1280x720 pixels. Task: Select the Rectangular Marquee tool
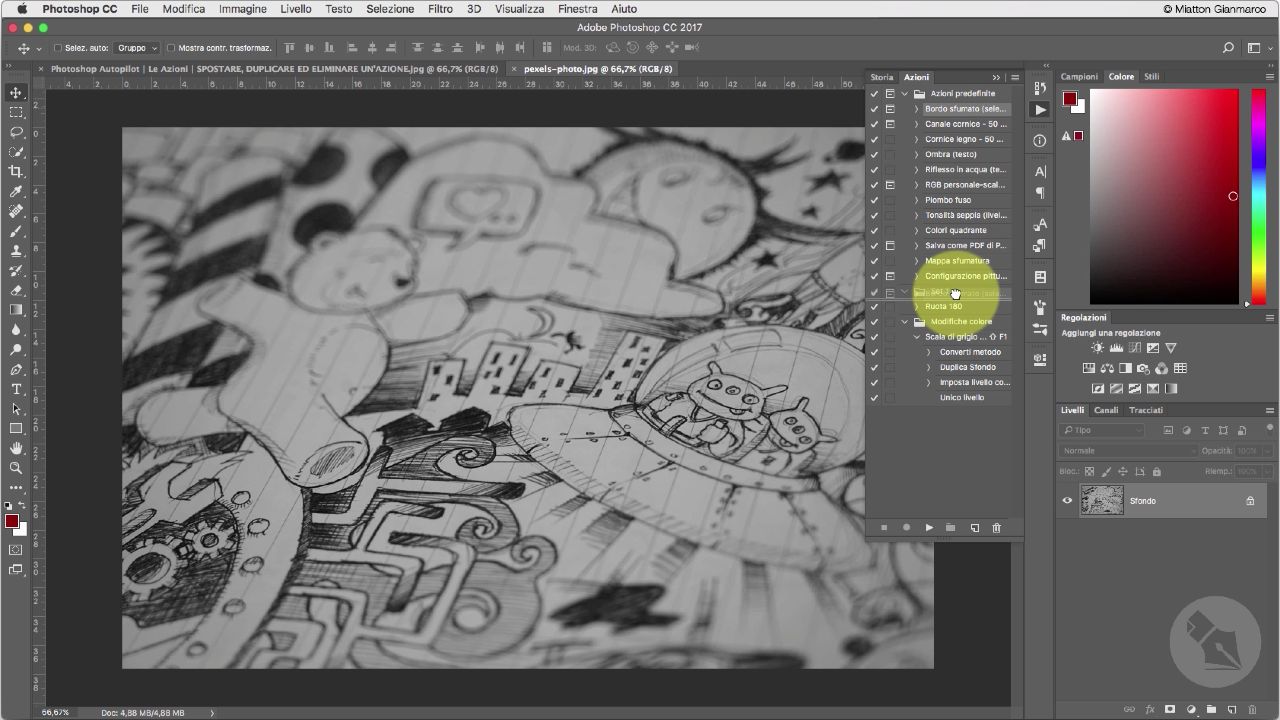(x=16, y=112)
